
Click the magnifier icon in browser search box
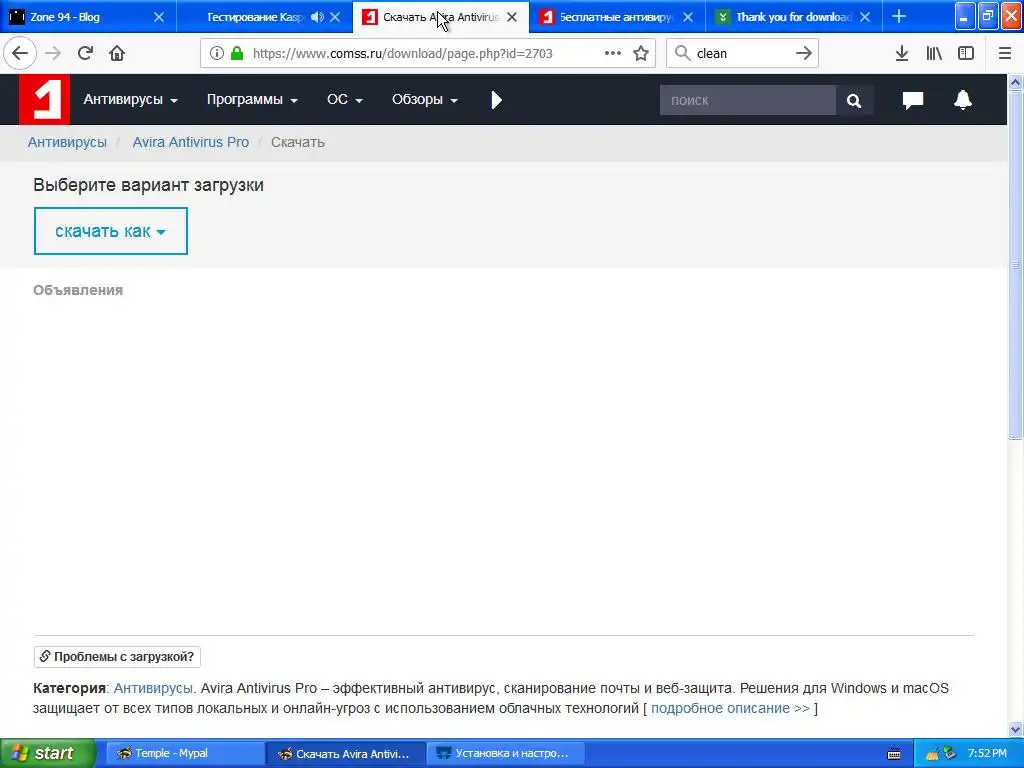click(x=682, y=54)
